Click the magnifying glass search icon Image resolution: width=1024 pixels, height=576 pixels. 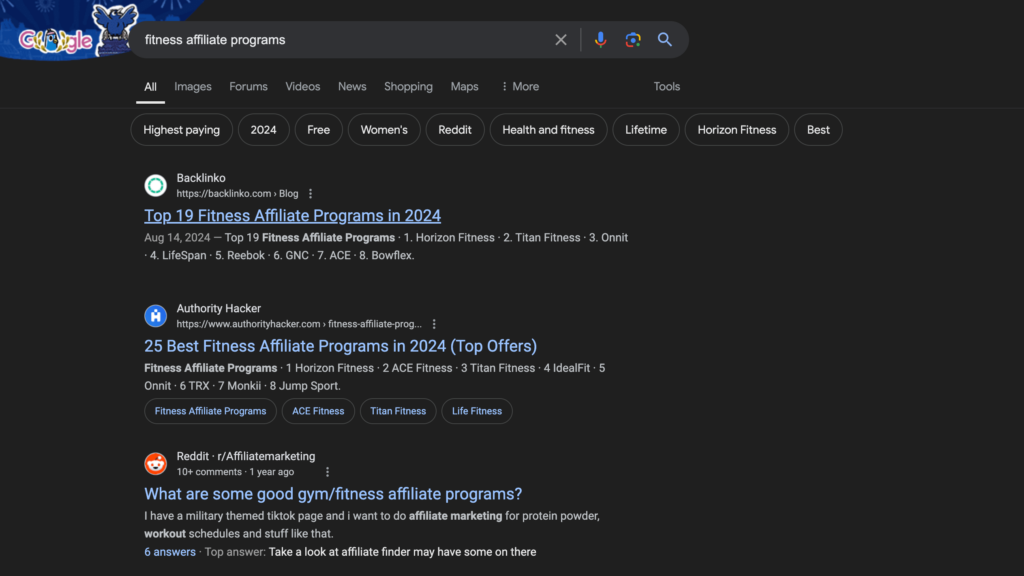[665, 40]
